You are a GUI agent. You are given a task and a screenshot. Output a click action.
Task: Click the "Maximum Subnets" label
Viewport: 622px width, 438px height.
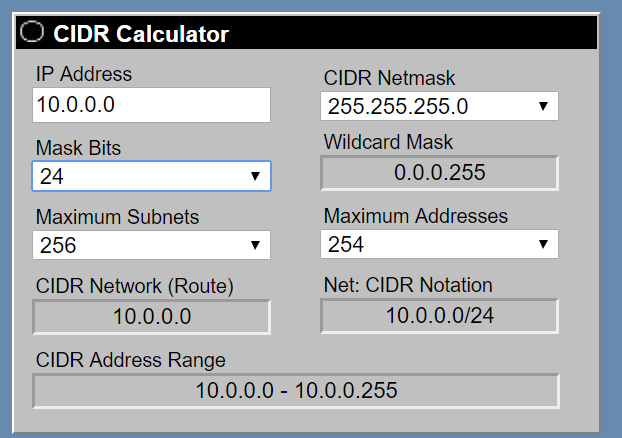click(117, 216)
